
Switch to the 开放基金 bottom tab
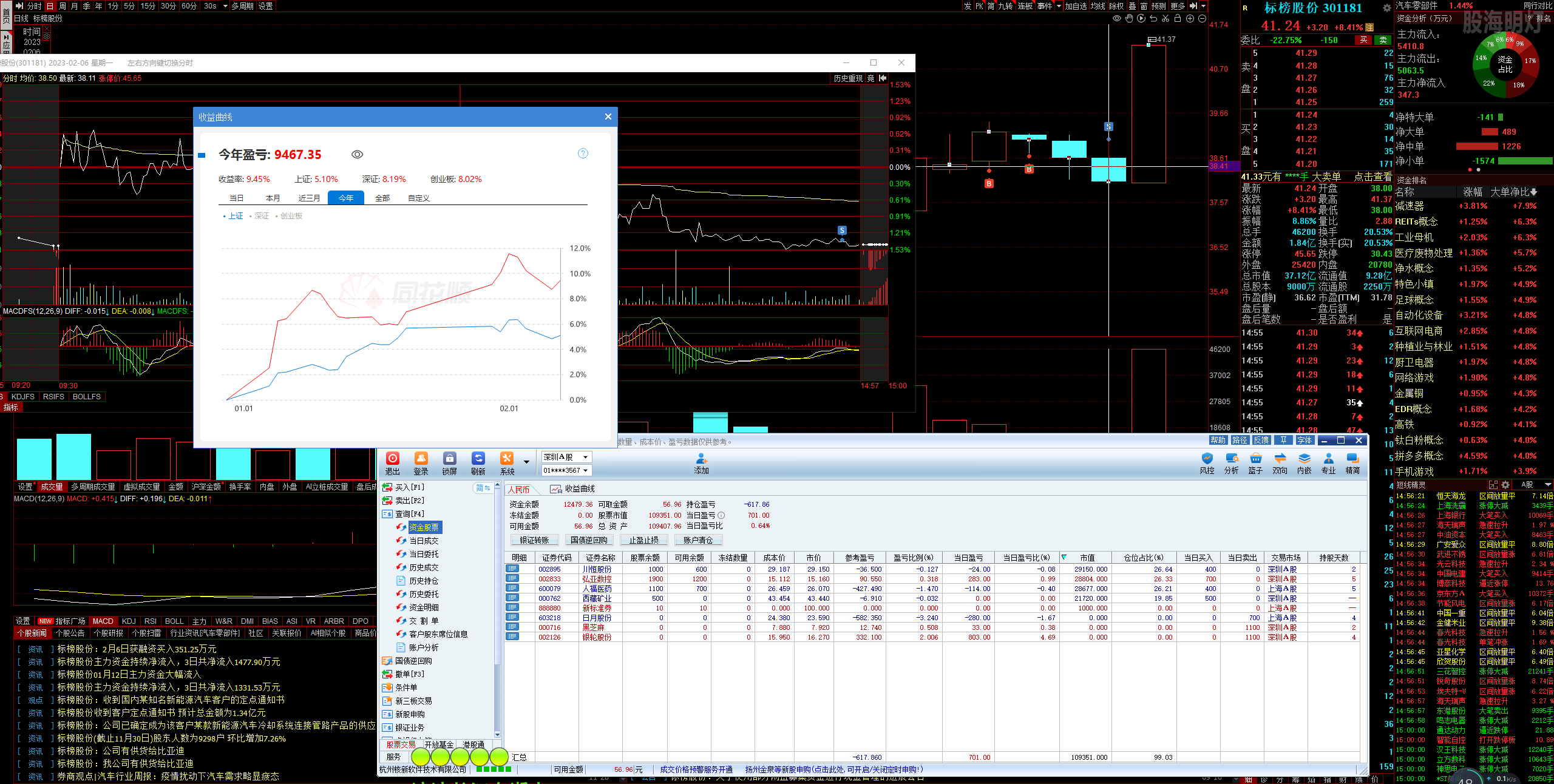tap(439, 745)
